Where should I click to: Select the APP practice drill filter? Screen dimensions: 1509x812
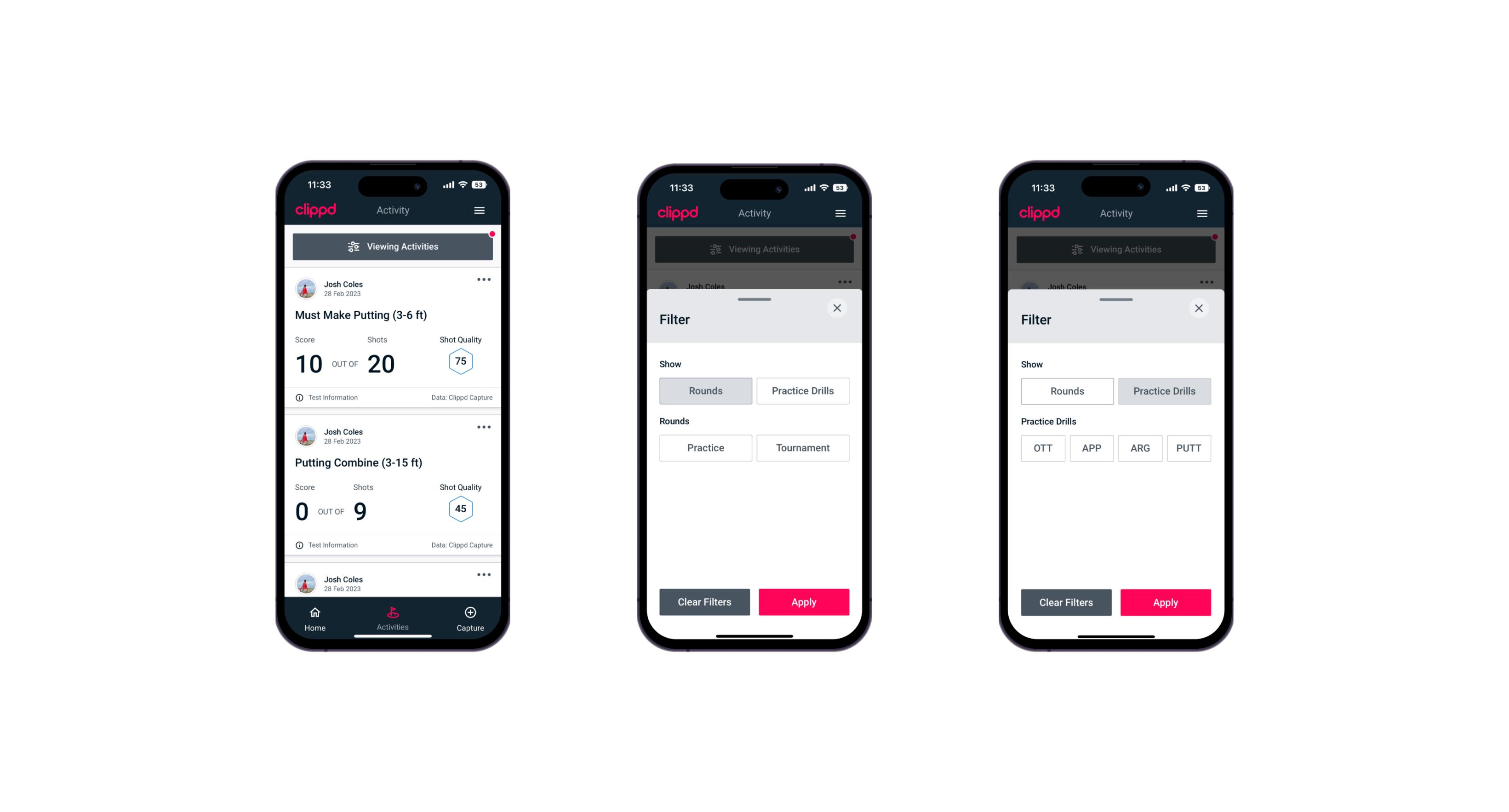pyautogui.click(x=1093, y=447)
